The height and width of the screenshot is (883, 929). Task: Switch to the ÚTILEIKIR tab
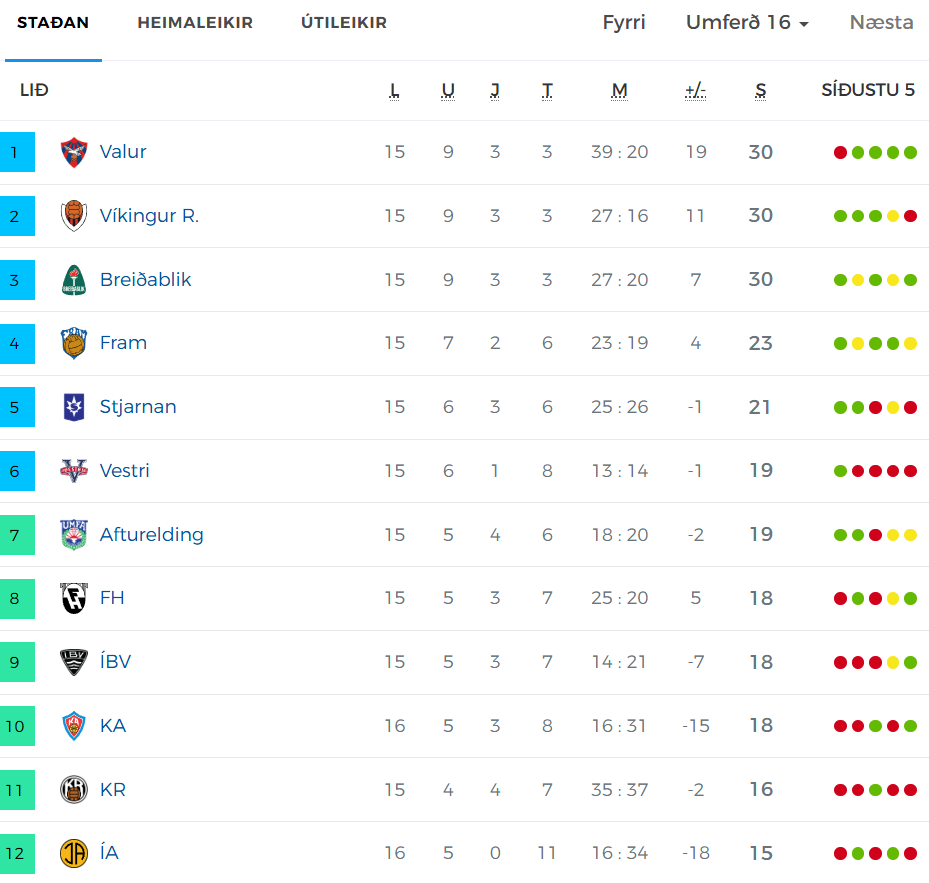pyautogui.click(x=344, y=23)
